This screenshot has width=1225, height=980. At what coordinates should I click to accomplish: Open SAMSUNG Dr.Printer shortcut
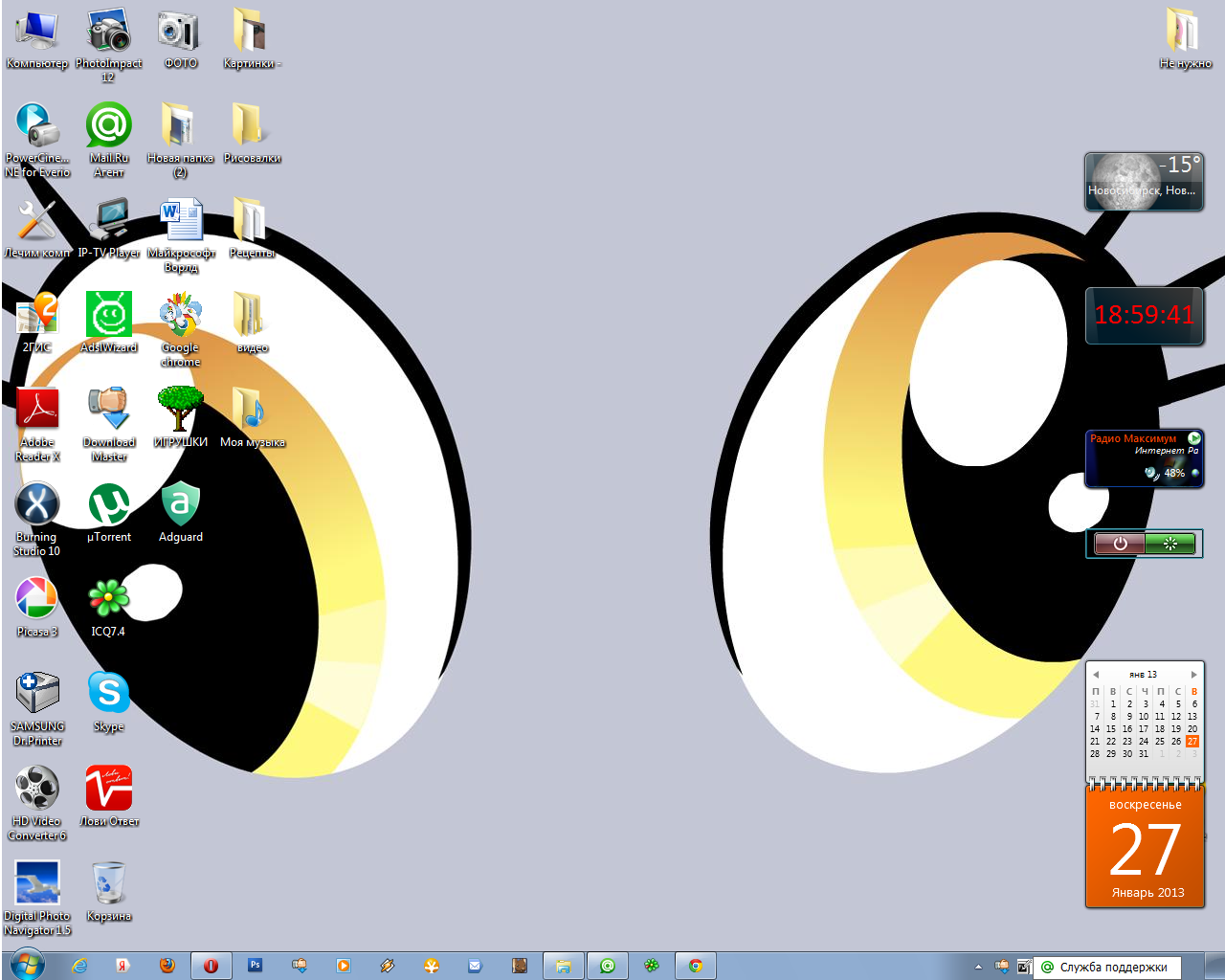click(x=36, y=708)
